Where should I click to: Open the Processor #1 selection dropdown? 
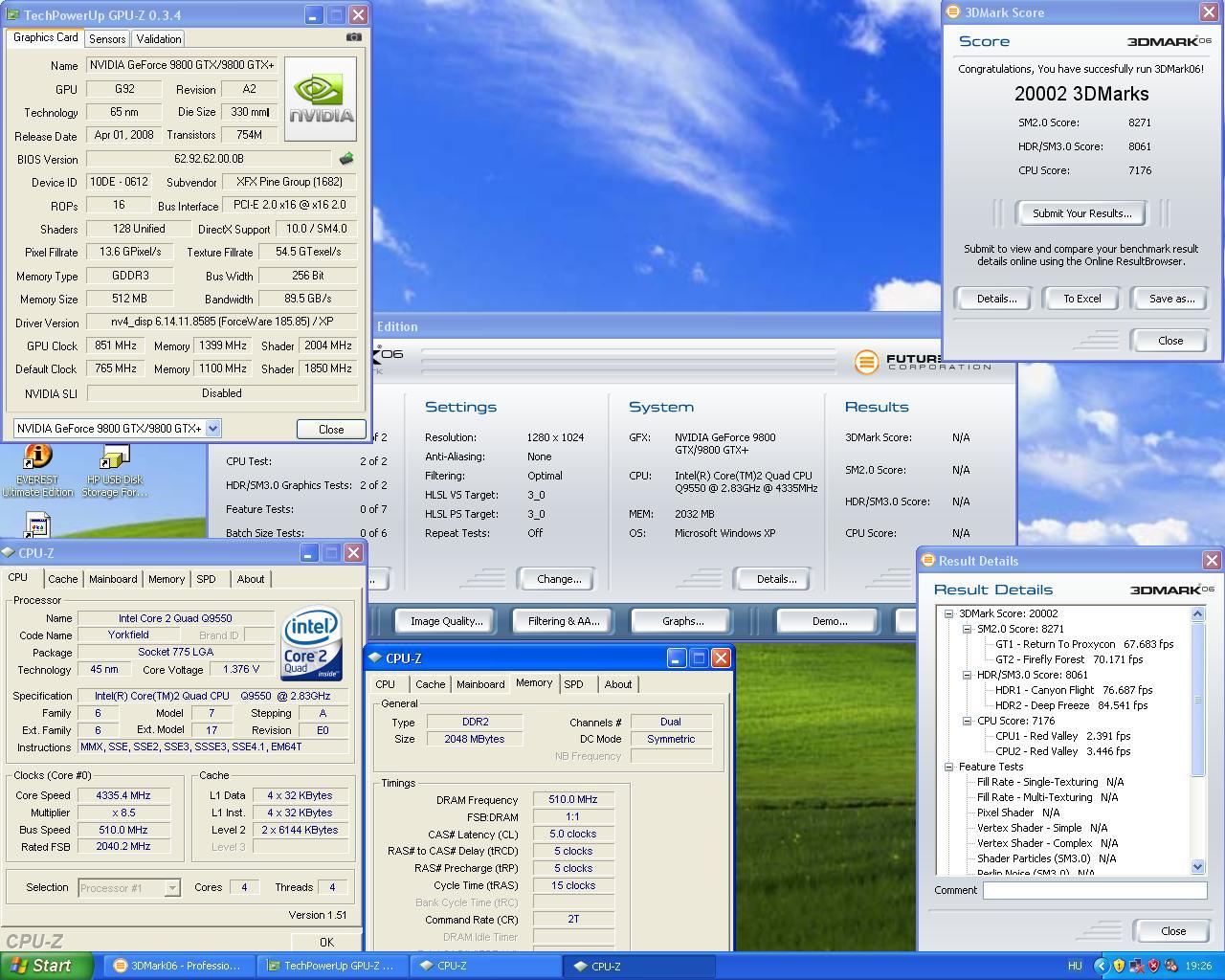[x=172, y=888]
